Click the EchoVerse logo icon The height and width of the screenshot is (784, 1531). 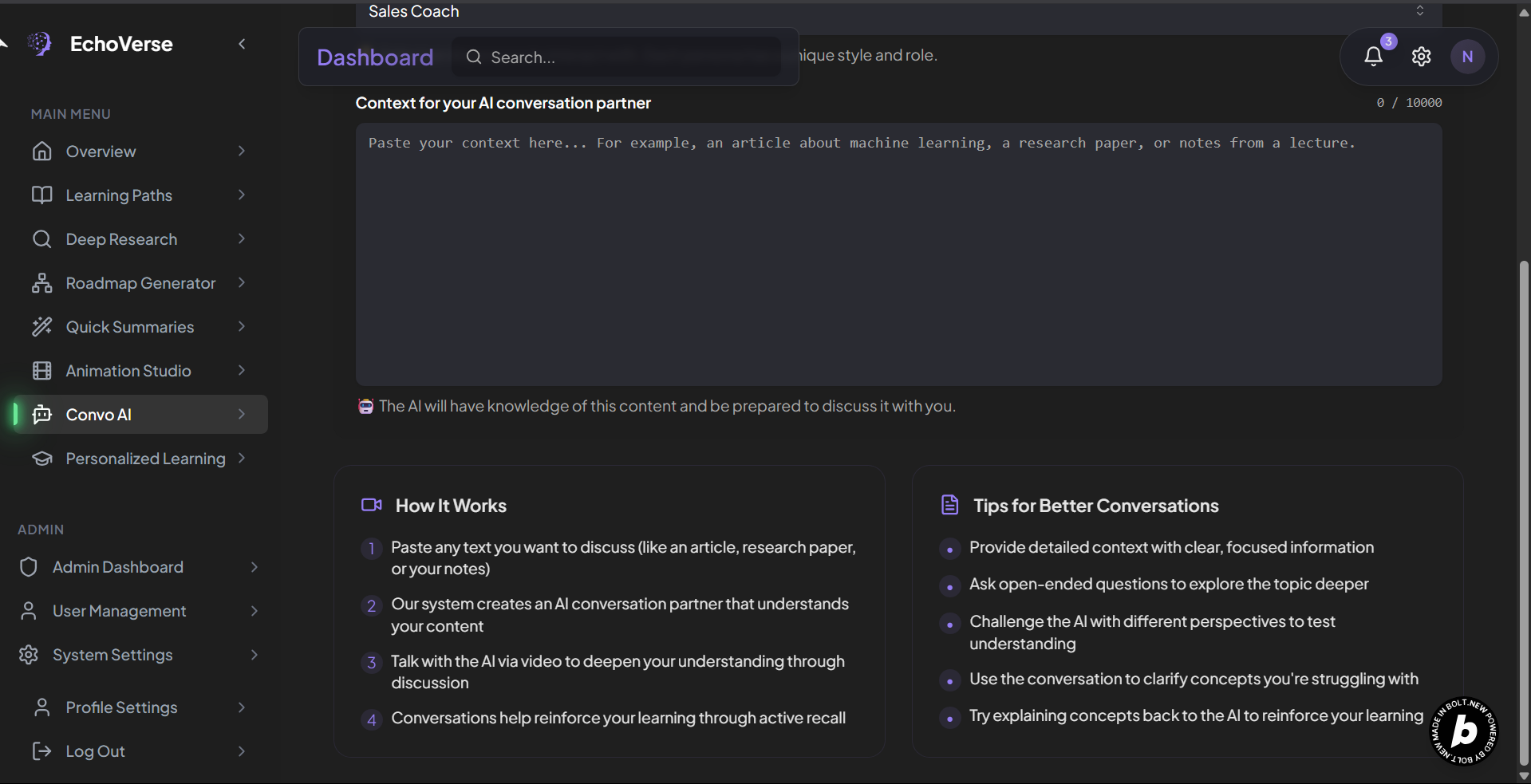click(39, 44)
